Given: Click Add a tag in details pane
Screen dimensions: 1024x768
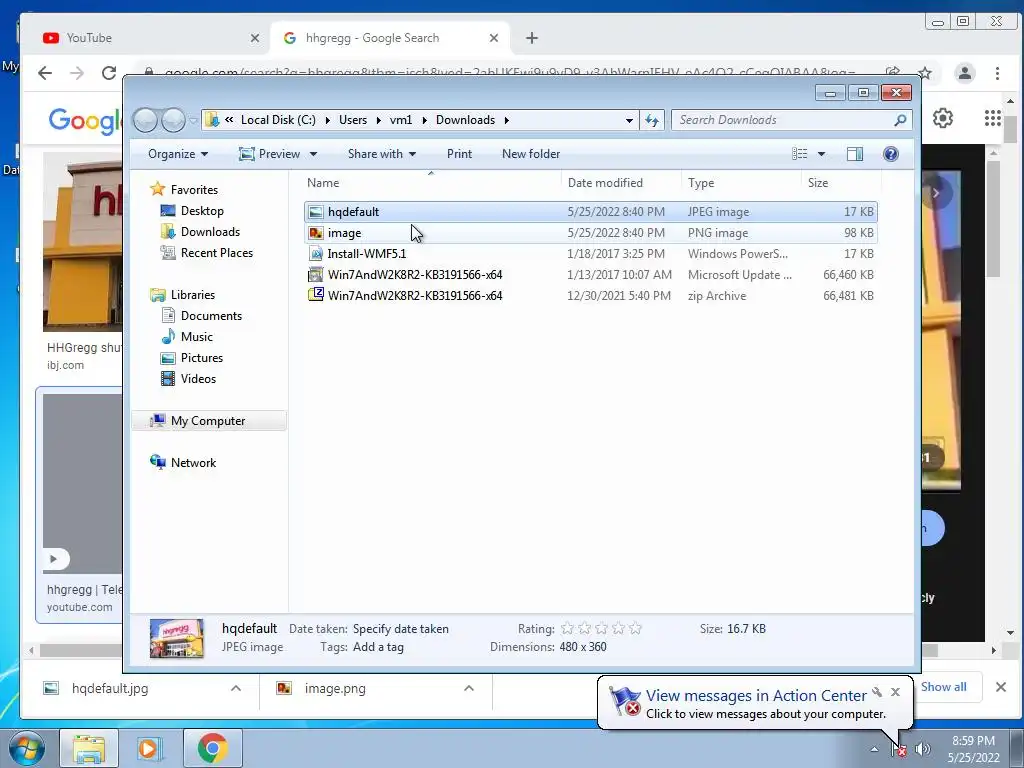Looking at the screenshot, I should tap(378, 647).
